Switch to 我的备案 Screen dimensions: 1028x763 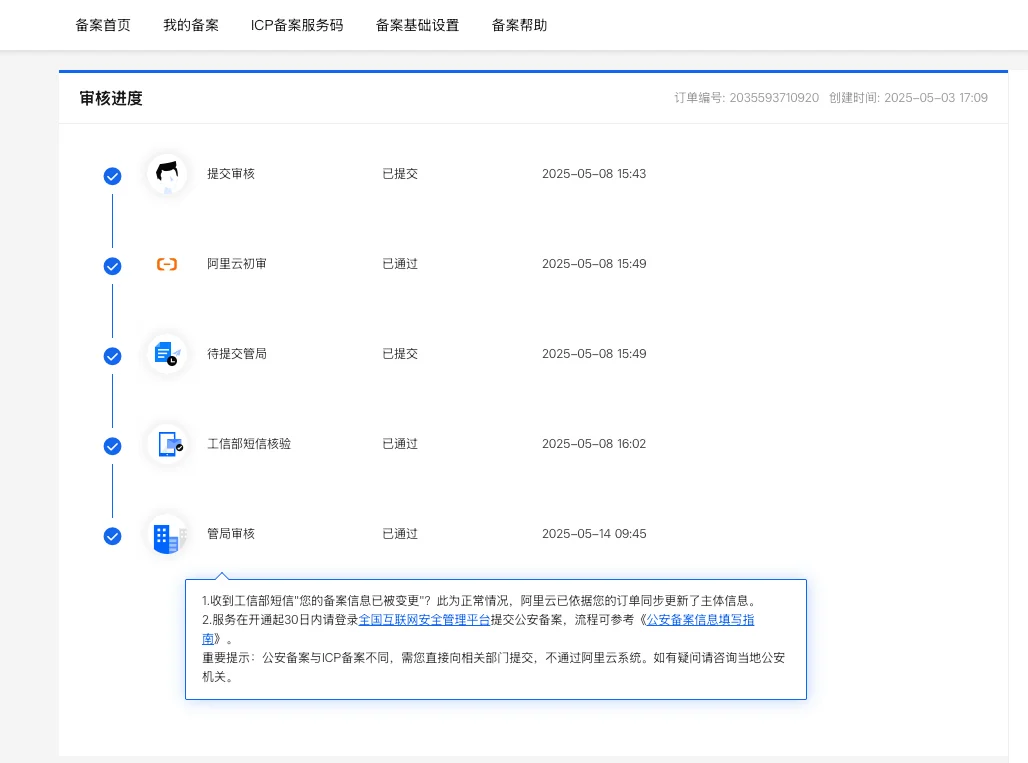click(x=191, y=25)
